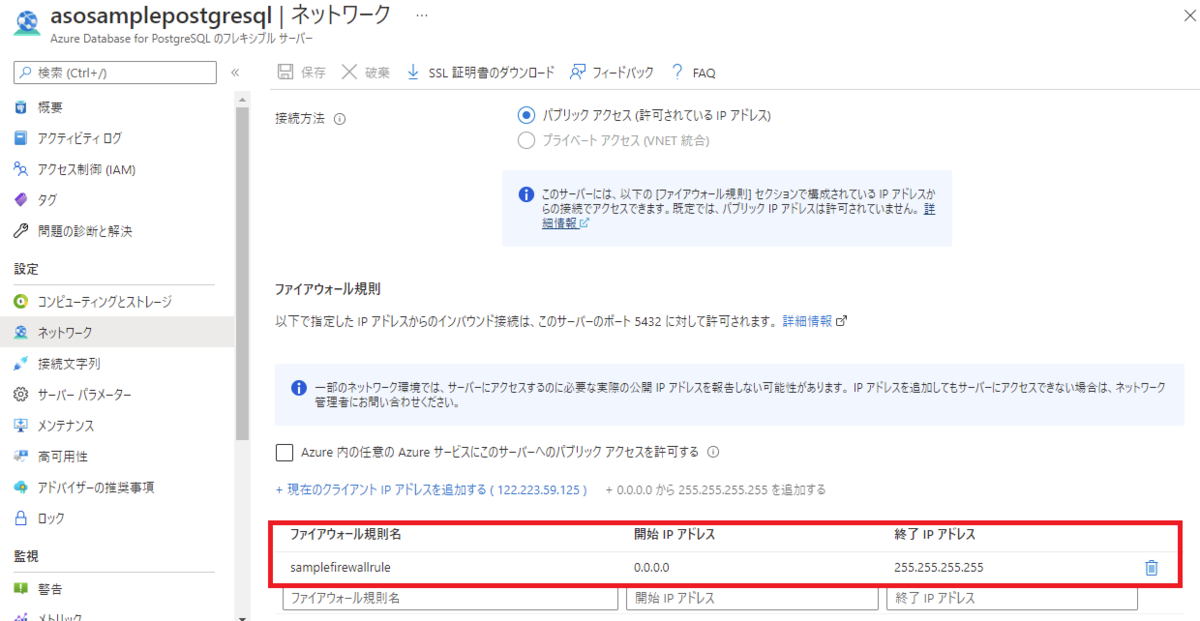The height and width of the screenshot is (621, 1200).
Task: Select プライベート アクセス (VNET 統合) radio
Action: tap(526, 140)
